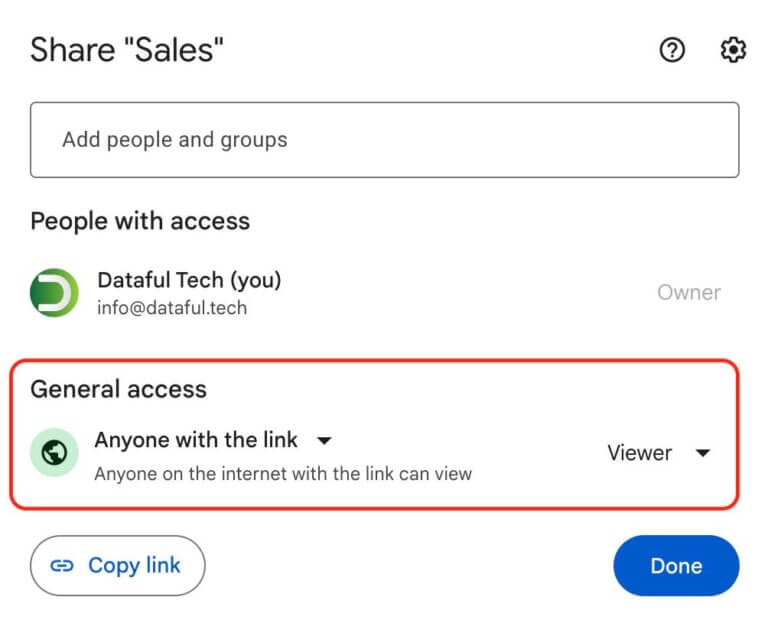768x623 pixels.
Task: Click the Dataful Tech (you) name
Action: tap(189, 280)
